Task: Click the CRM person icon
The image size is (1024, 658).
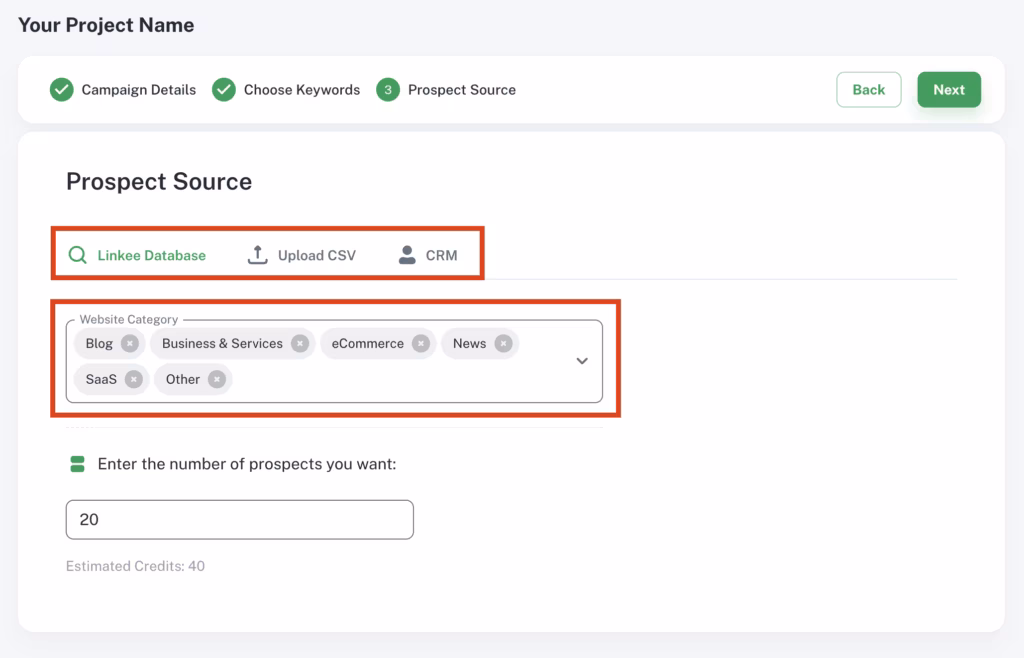Action: pyautogui.click(x=407, y=255)
